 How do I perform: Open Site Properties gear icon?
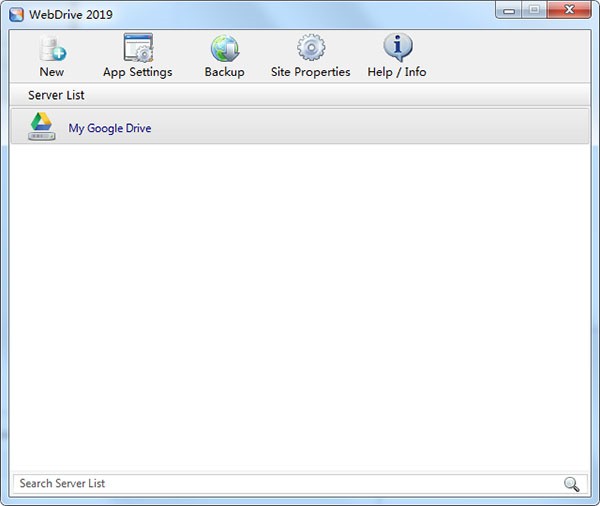311,48
